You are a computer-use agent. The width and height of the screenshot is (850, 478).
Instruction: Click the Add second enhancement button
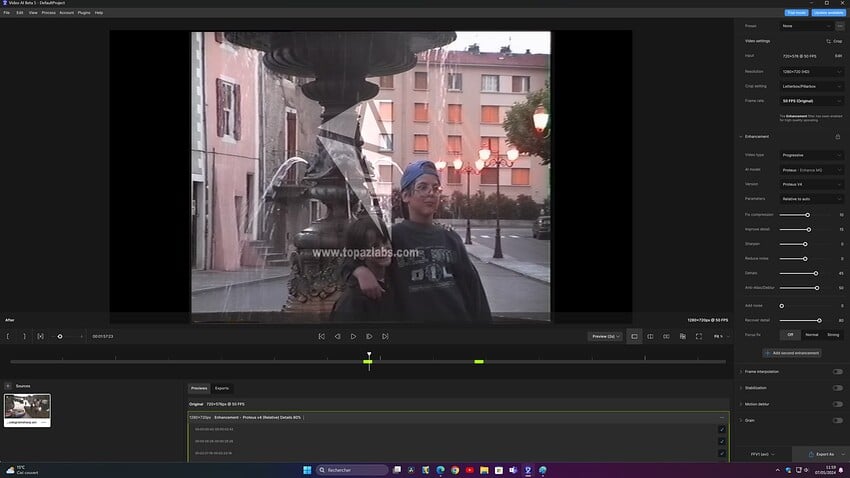tap(792, 353)
